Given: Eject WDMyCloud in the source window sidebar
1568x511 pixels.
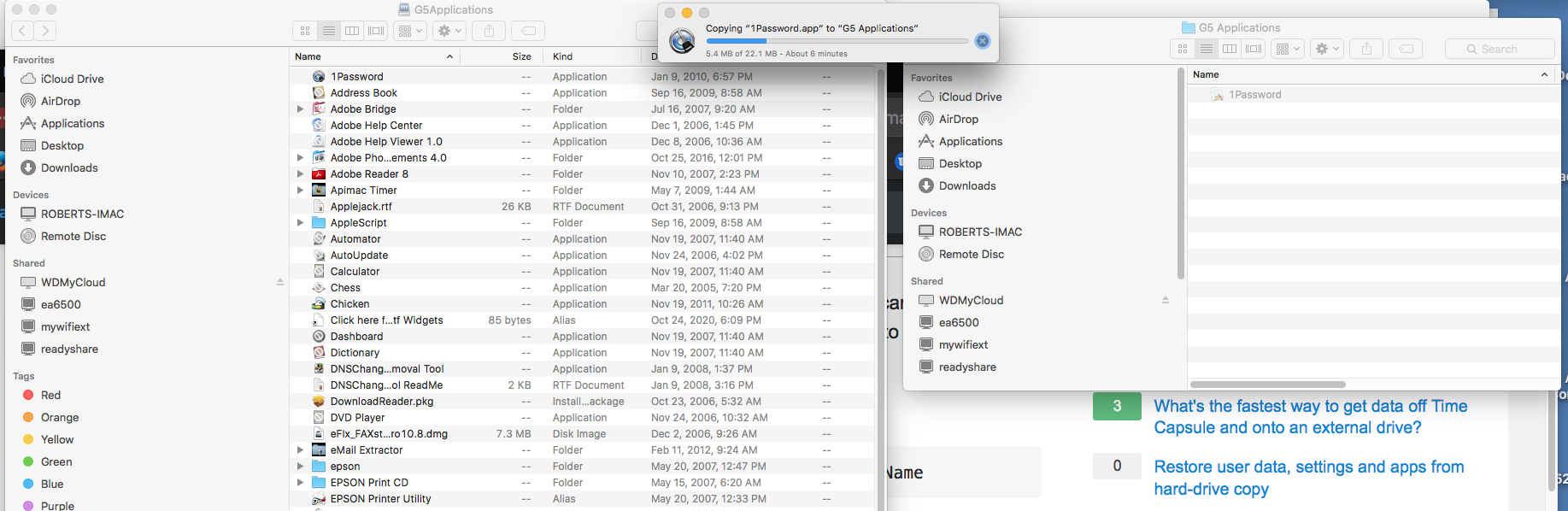Looking at the screenshot, I should (x=279, y=282).
